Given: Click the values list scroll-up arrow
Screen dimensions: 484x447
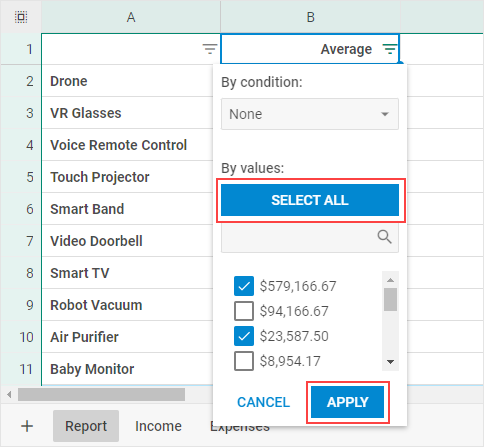Looking at the screenshot, I should pyautogui.click(x=390, y=280).
